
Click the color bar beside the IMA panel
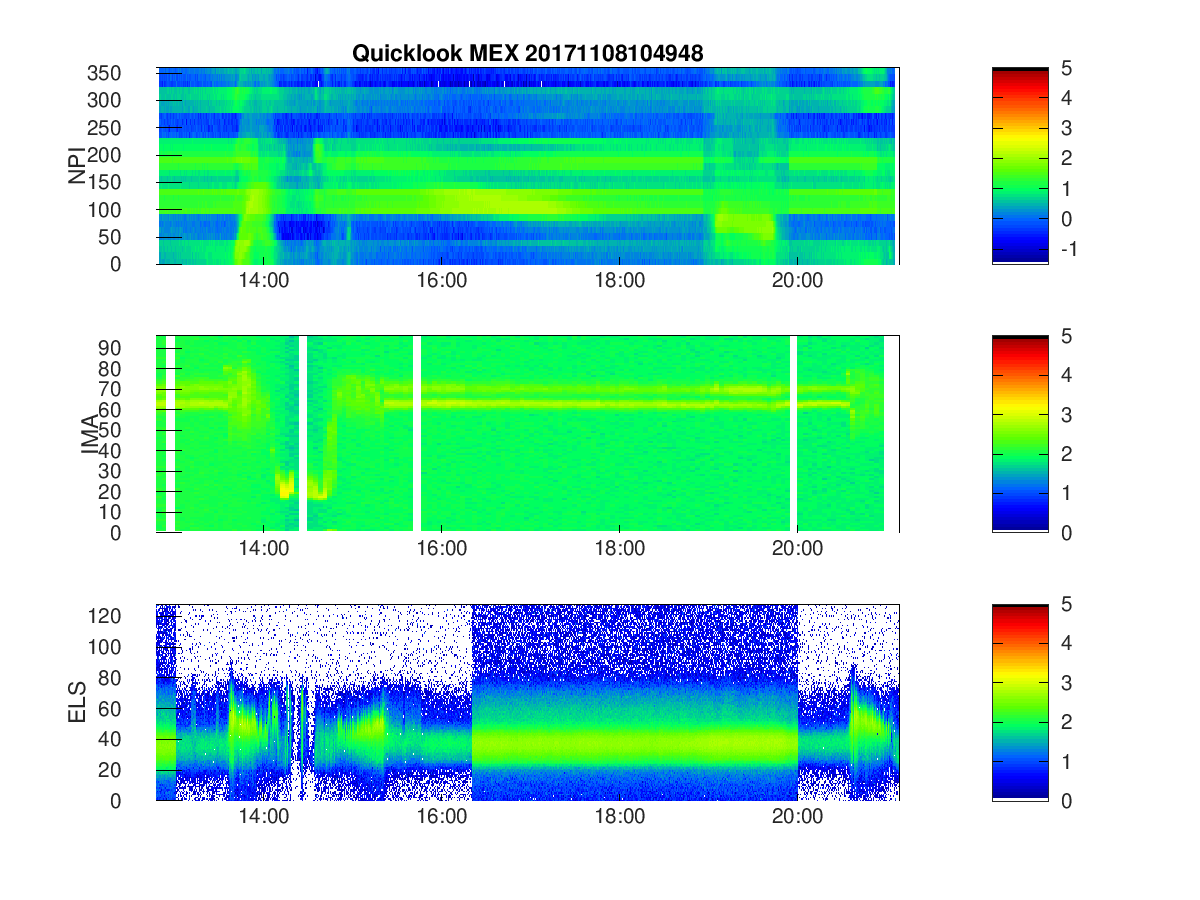(x=1020, y=434)
